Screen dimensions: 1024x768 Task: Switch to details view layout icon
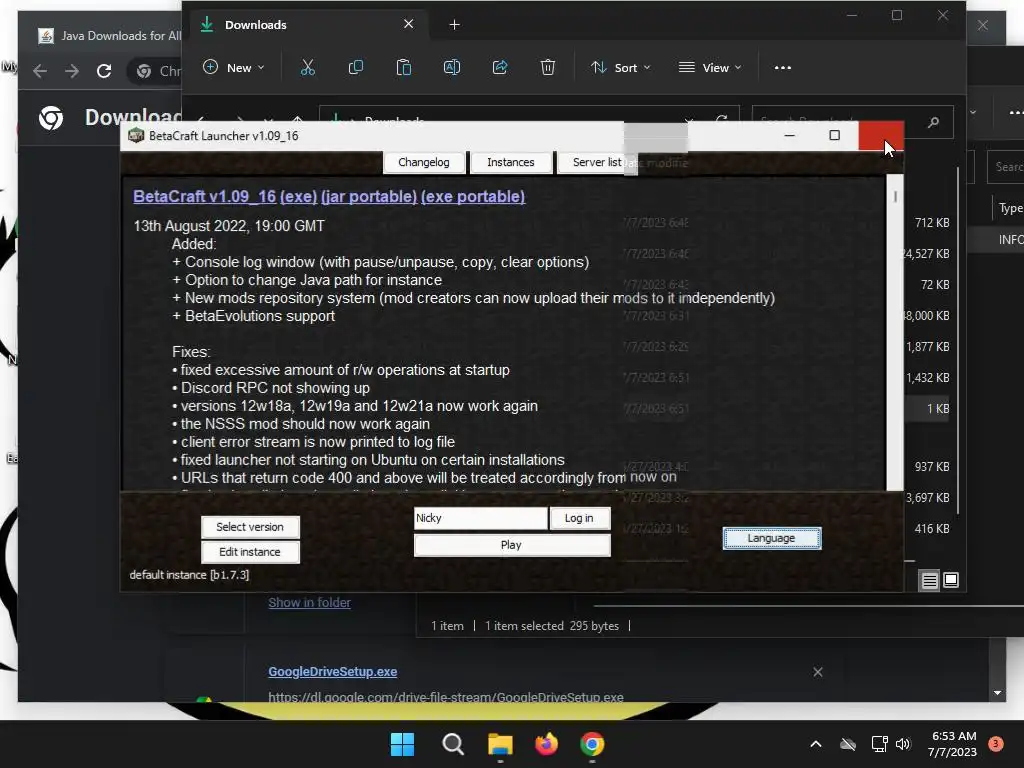929,580
